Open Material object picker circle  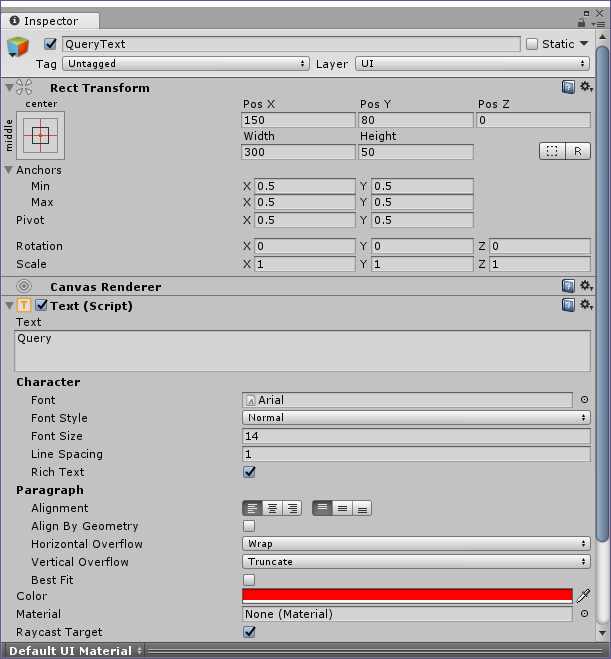pyautogui.click(x=584, y=614)
